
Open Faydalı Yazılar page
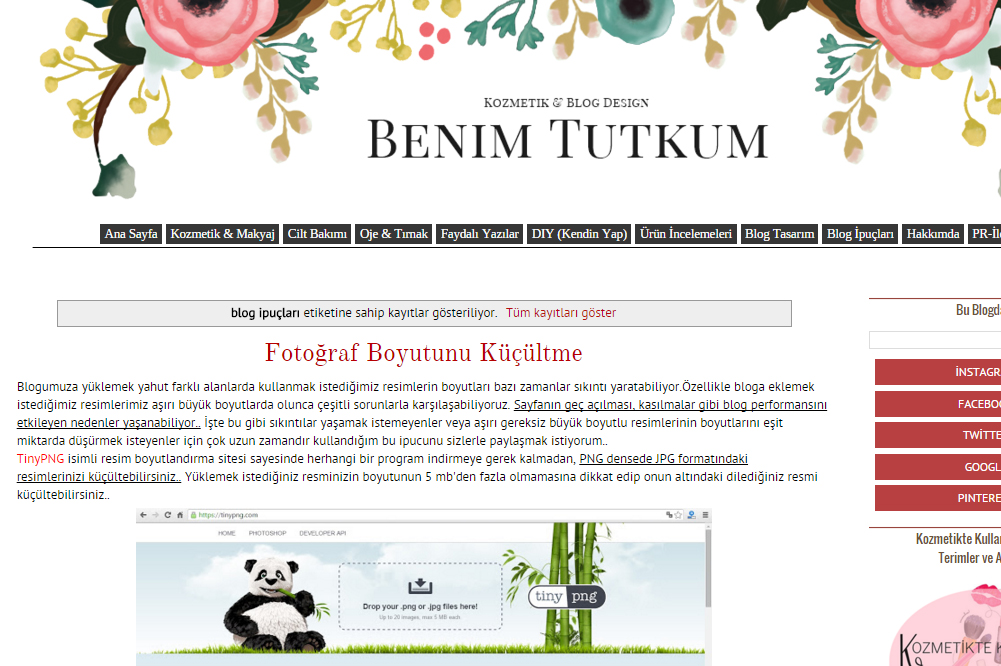[x=479, y=234]
